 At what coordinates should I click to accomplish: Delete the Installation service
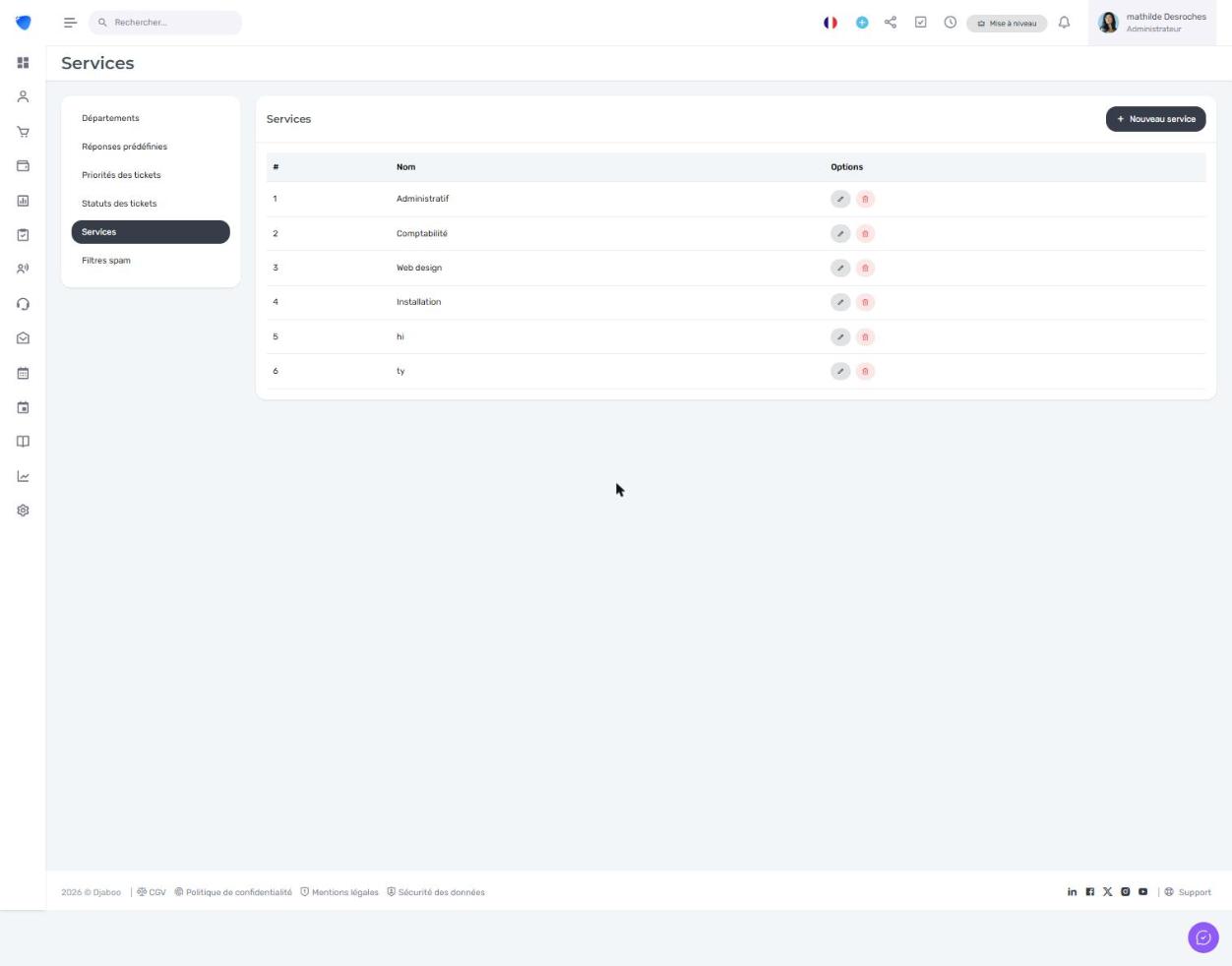[x=865, y=302]
